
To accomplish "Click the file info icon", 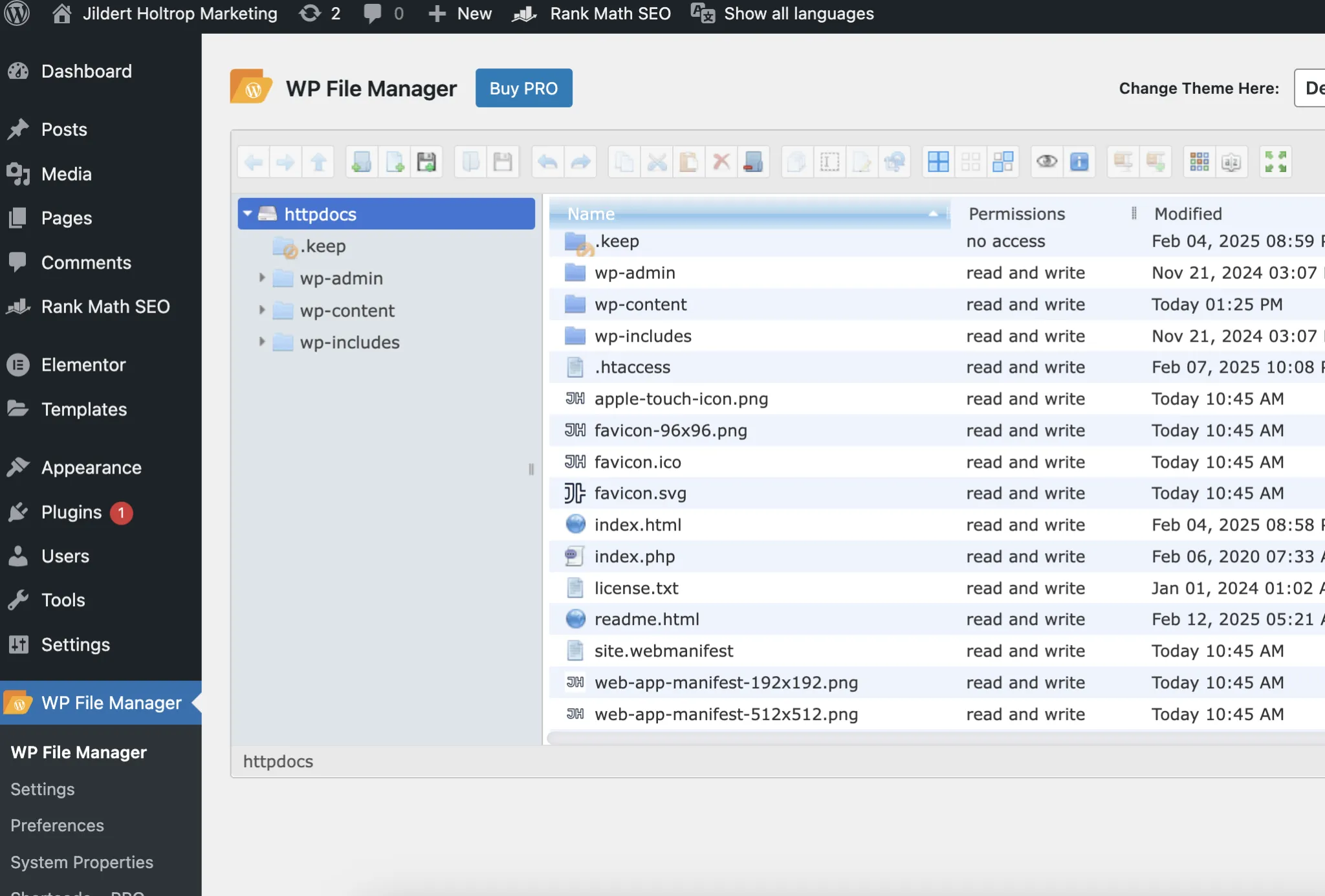I will [1079, 162].
